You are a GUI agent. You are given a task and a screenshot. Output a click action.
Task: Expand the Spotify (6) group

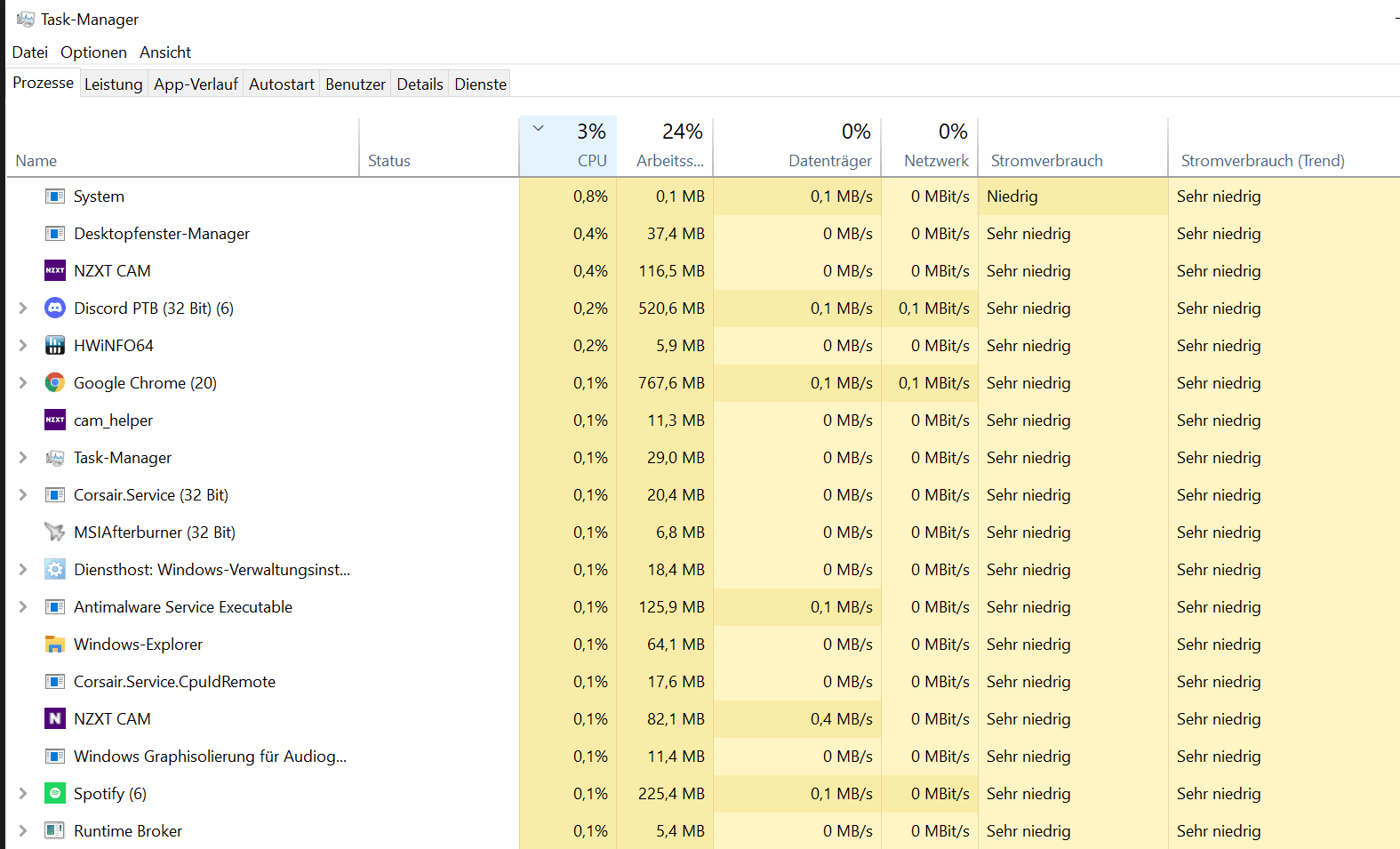click(23, 794)
